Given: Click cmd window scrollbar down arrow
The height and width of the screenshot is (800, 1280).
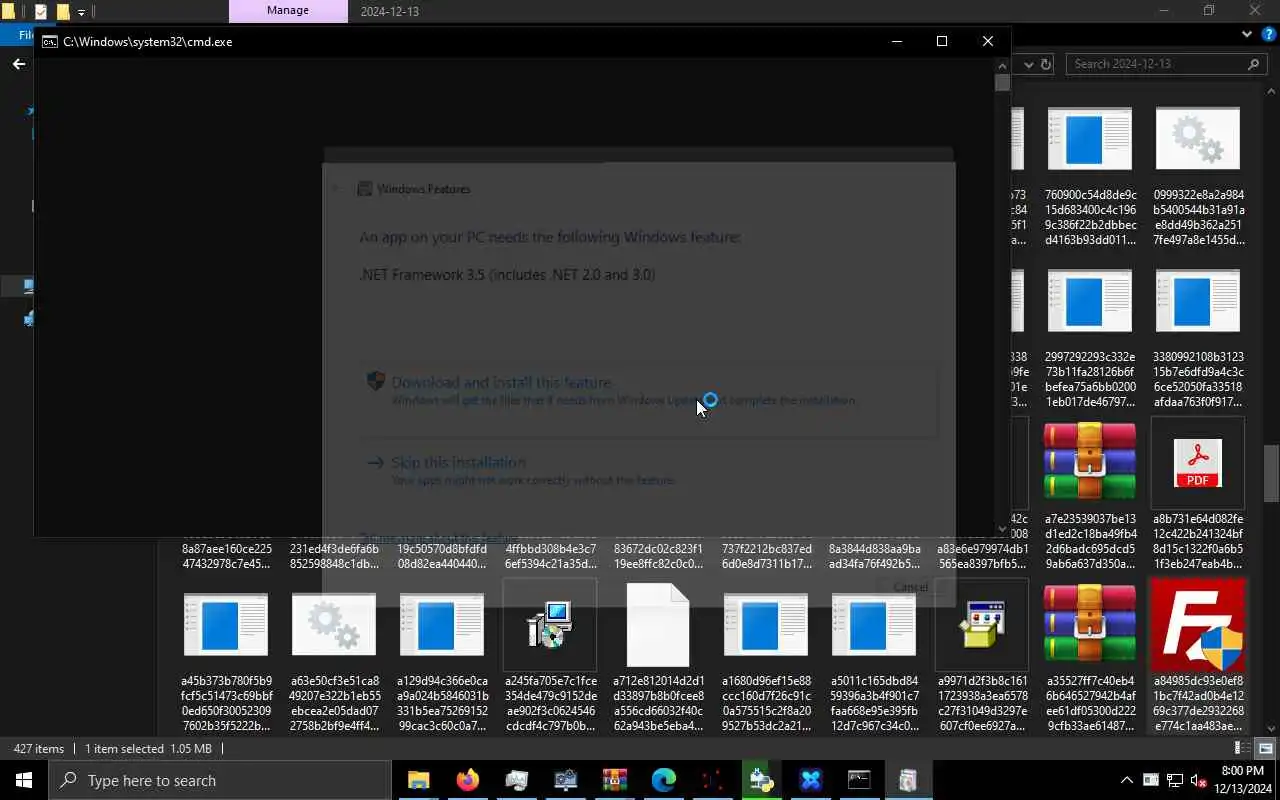Looking at the screenshot, I should pos(1002,528).
